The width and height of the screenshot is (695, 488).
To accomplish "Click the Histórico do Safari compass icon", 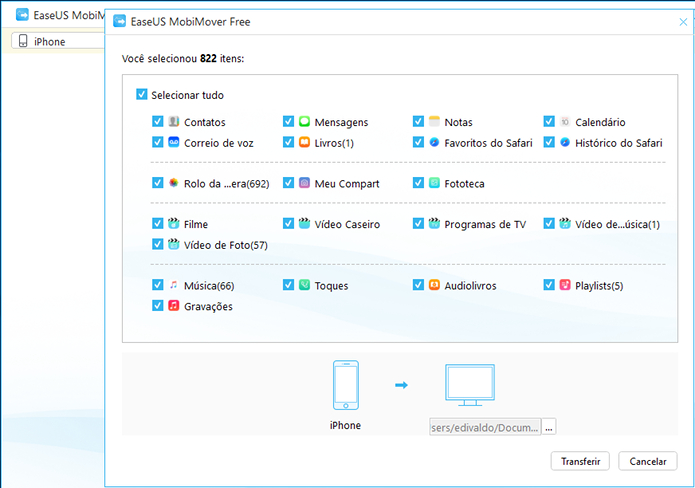I will pyautogui.click(x=565, y=142).
